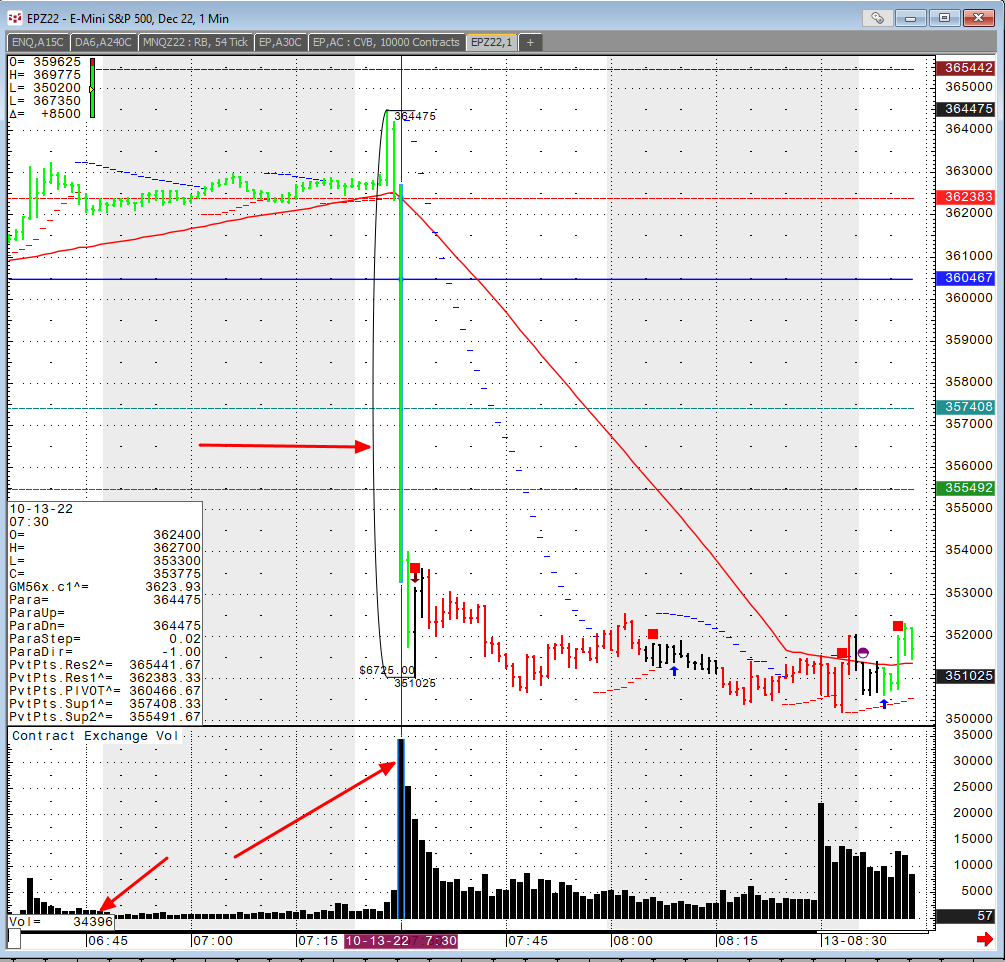Click the Contract Exchange Vol study title
Image resolution: width=1005 pixels, height=962 pixels.
coord(95,736)
